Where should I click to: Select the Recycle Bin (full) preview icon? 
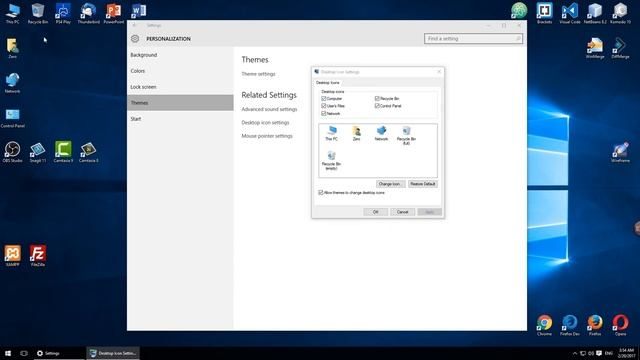click(x=406, y=136)
